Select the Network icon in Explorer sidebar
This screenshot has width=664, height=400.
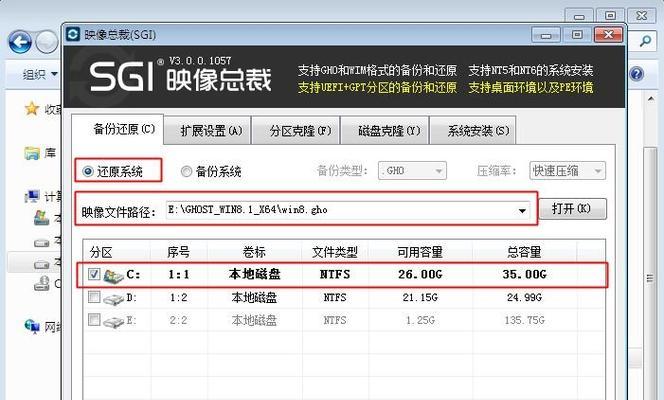32,326
